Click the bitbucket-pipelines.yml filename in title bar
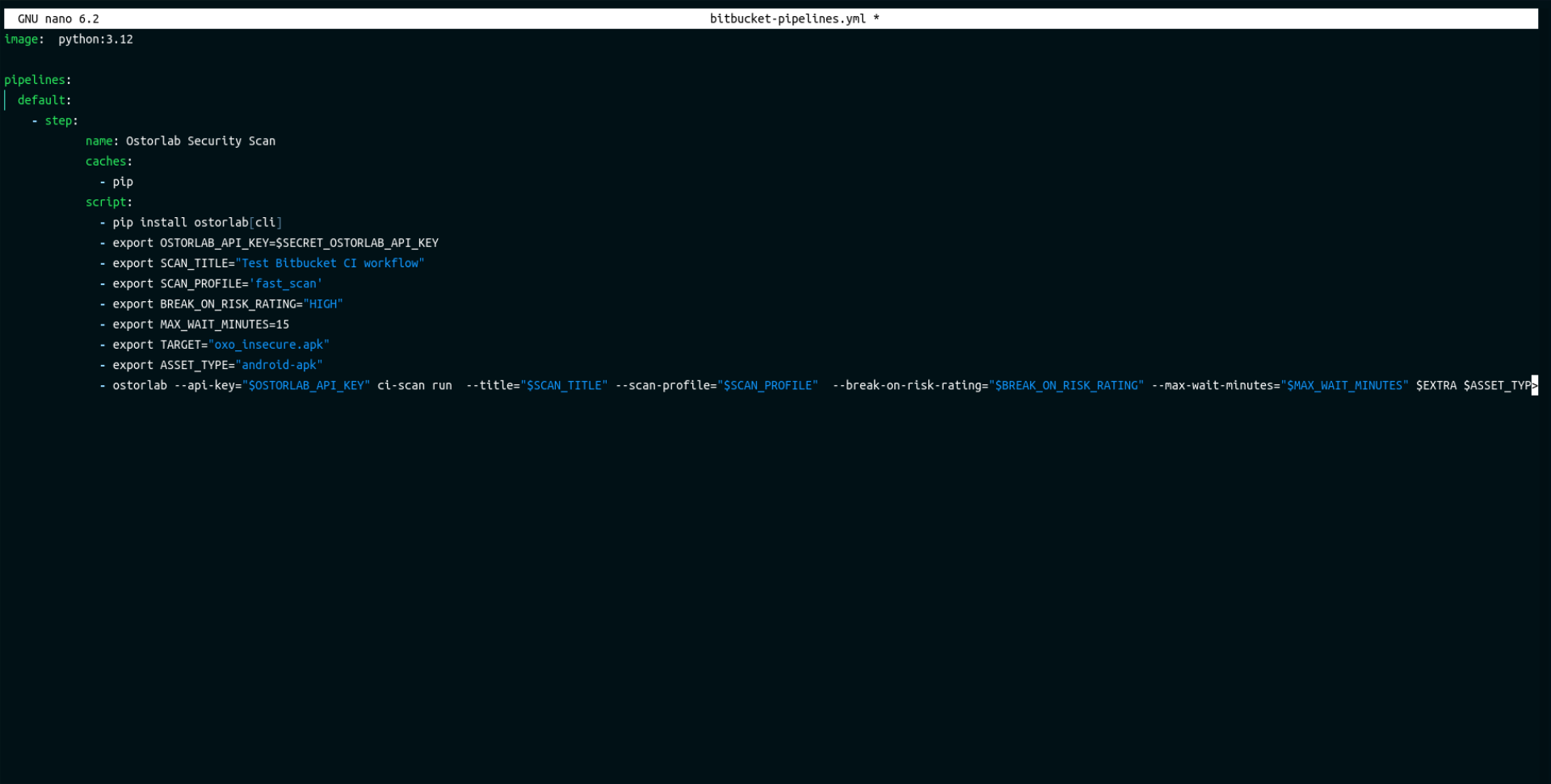The image size is (1551, 784). (787, 19)
